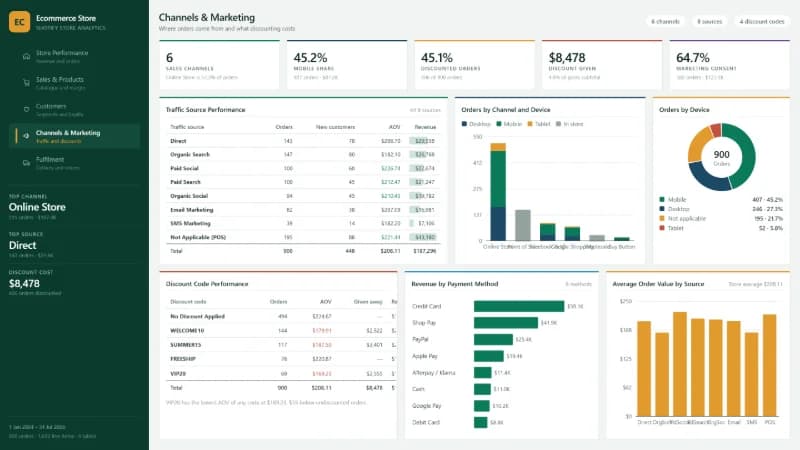
Task: Click the Traffic Source Performance title
Action: pos(206,110)
